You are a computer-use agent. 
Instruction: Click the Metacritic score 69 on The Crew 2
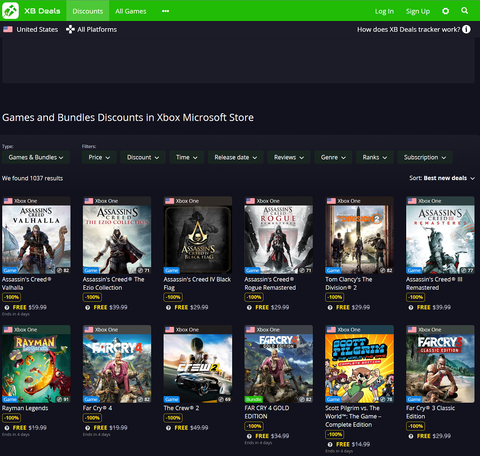click(225, 399)
